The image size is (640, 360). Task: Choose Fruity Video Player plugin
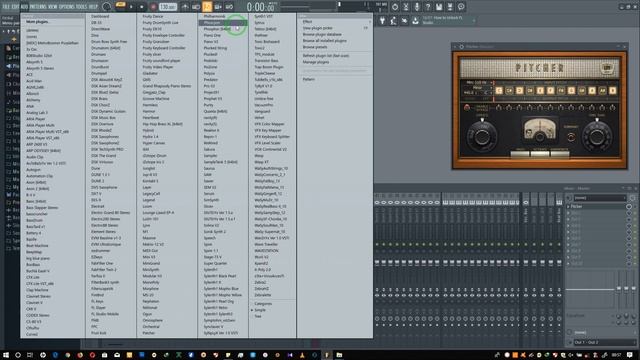pyautogui.click(x=158, y=67)
